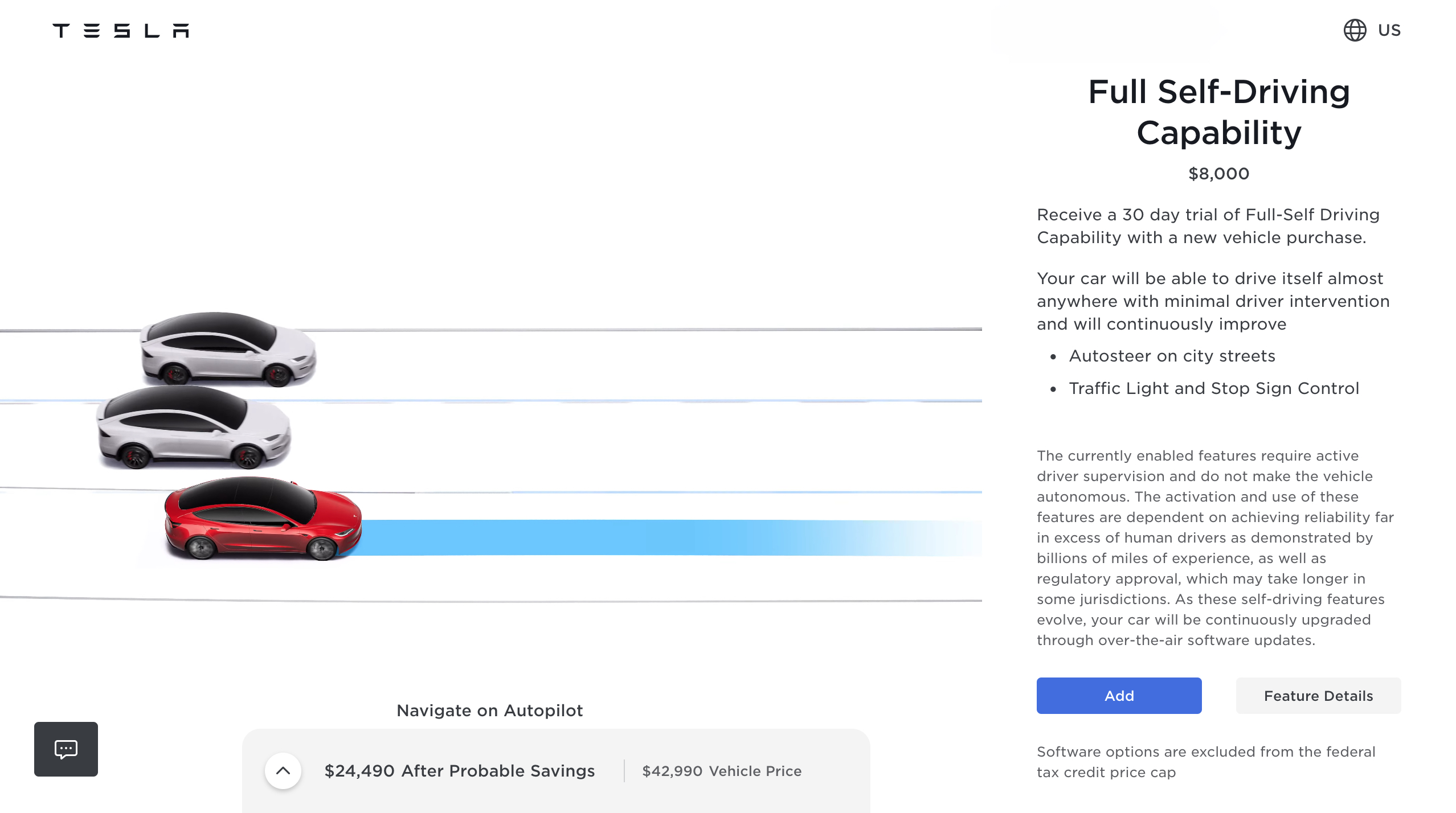Click the $42,990 Vehicle Price text
The image size is (1456, 813).
coord(722,771)
